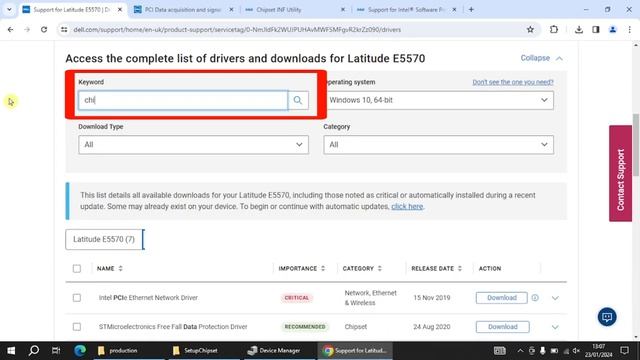Open Task View on the taskbar
The image size is (640, 360).
[56, 351]
